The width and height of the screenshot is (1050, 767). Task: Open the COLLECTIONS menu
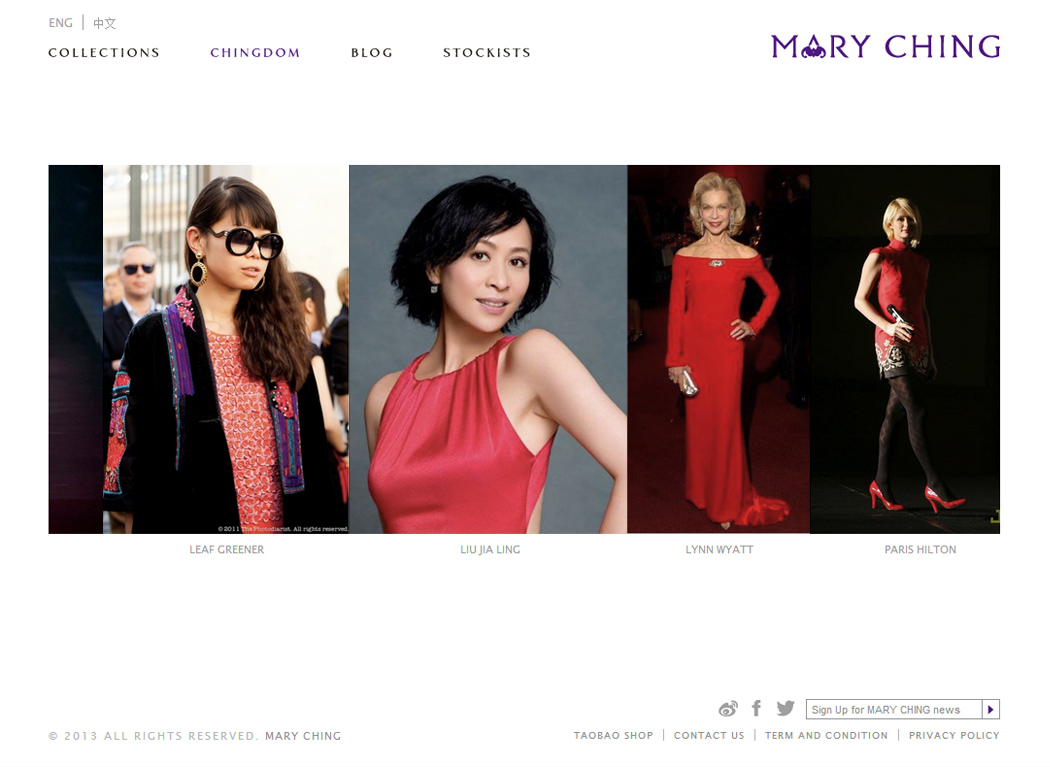tap(104, 52)
